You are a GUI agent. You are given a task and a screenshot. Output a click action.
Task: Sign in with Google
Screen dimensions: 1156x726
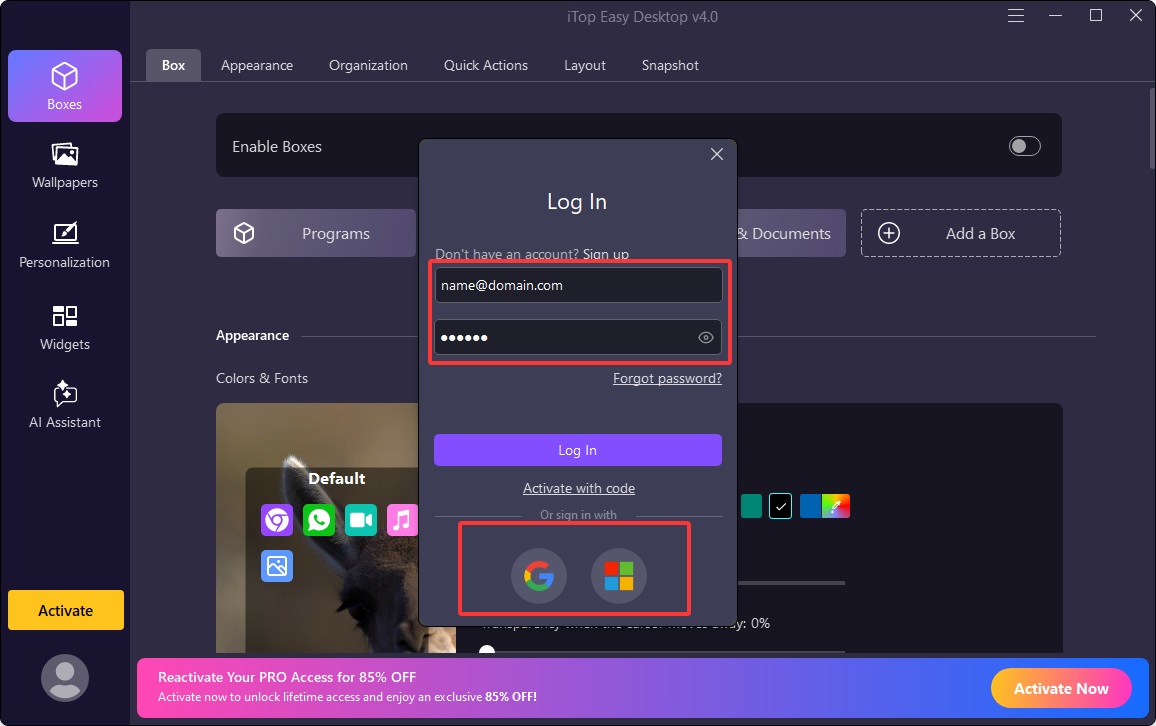(x=538, y=576)
